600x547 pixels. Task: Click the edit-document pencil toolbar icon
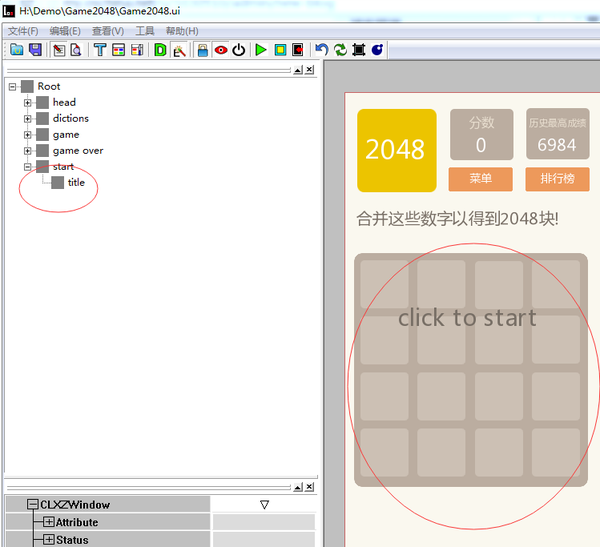point(59,50)
